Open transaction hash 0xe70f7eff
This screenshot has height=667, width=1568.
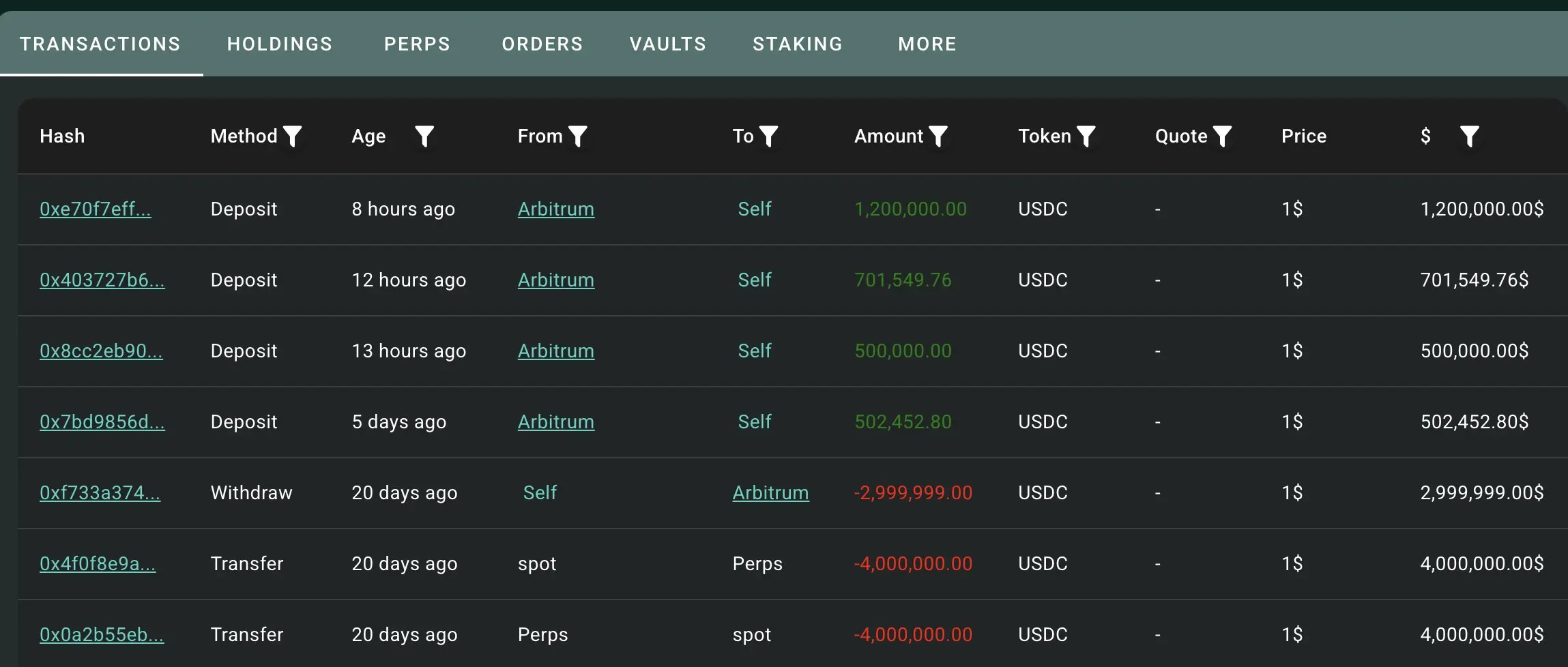tap(96, 209)
